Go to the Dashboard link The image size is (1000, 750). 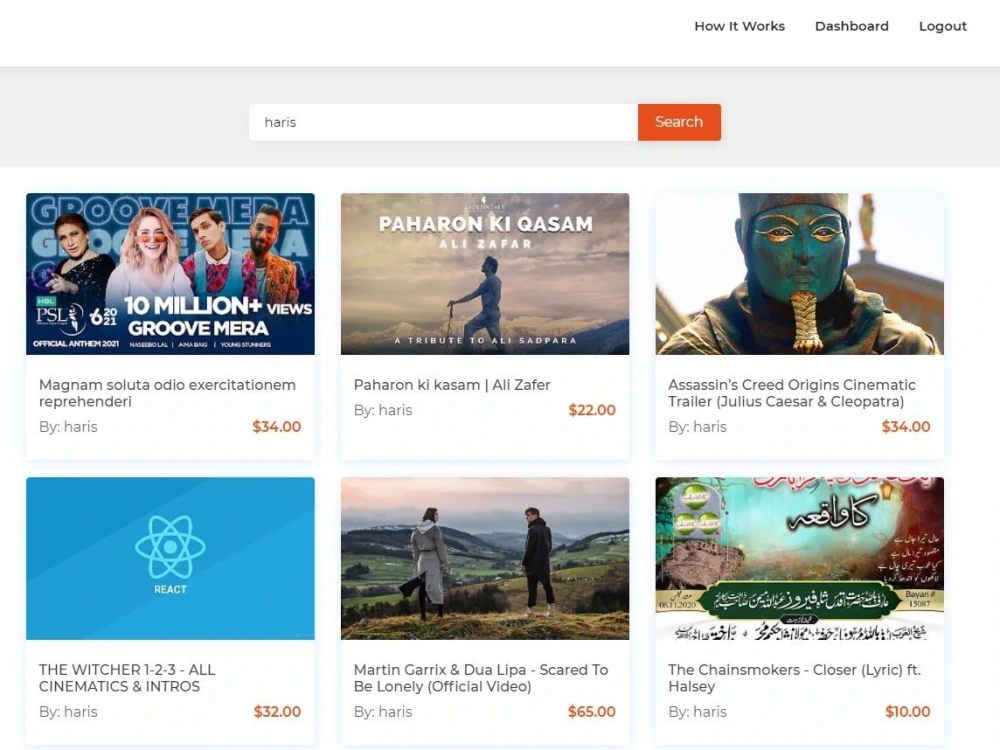click(x=851, y=26)
